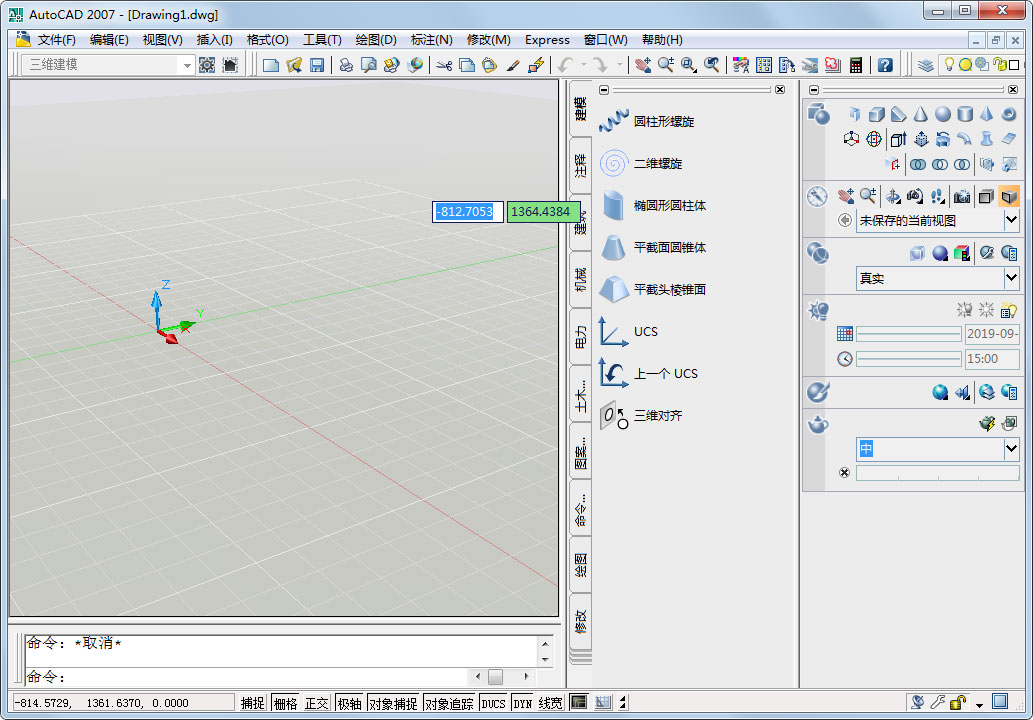This screenshot has height=720, width=1033.
Task: Toggle DYN dynamic input in status bar
Action: pyautogui.click(x=523, y=703)
